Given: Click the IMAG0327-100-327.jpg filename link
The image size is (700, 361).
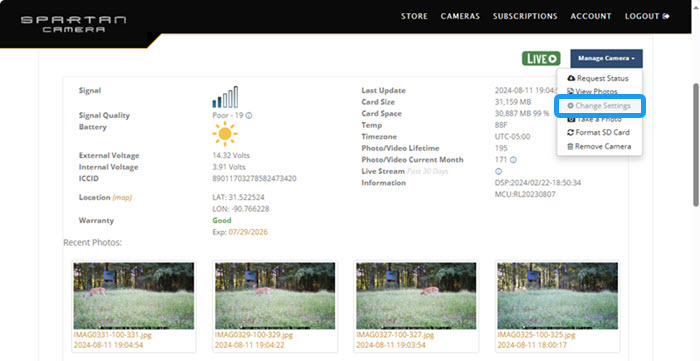Looking at the screenshot, I should 395,335.
